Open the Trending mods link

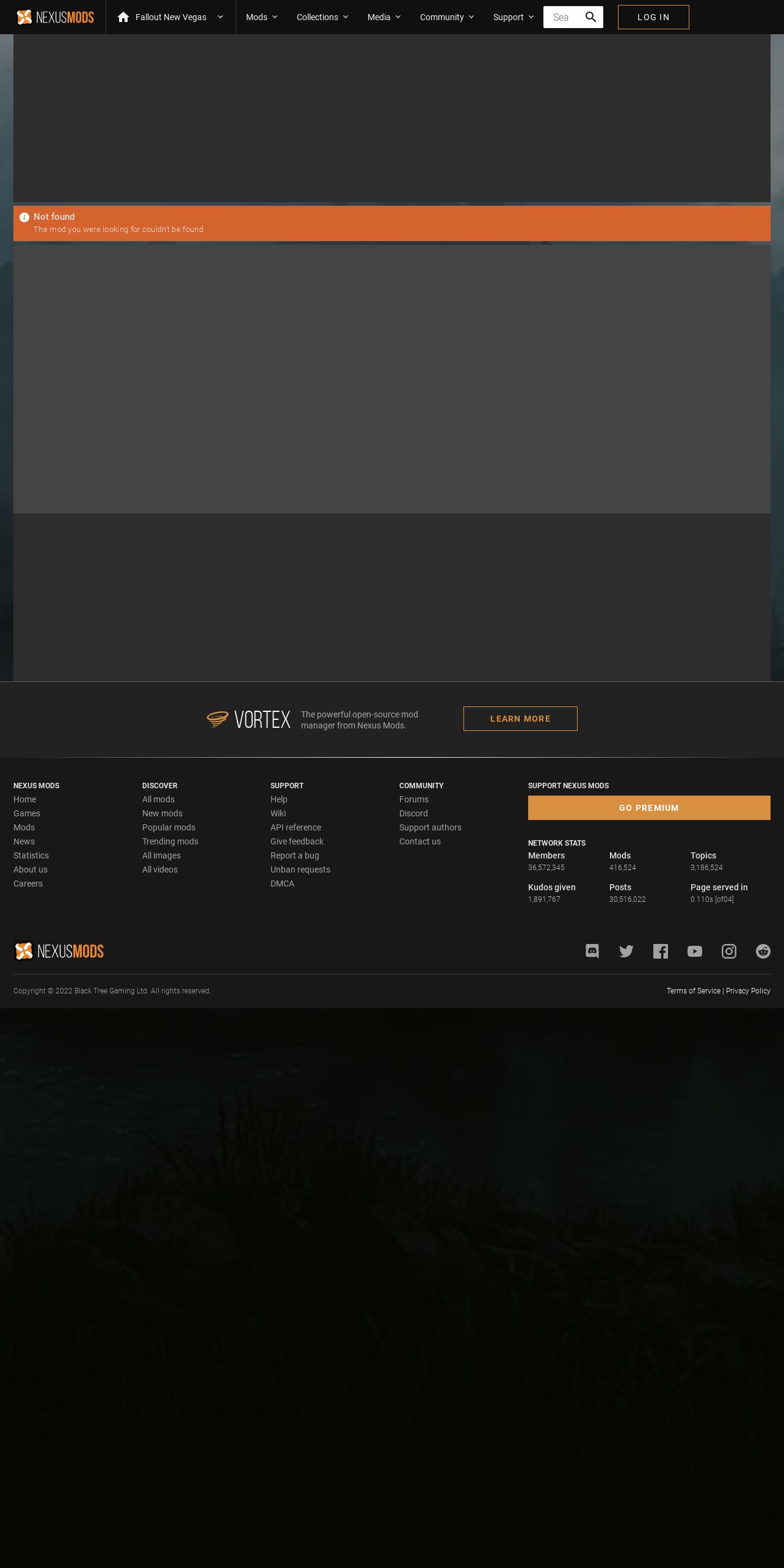[x=170, y=841]
